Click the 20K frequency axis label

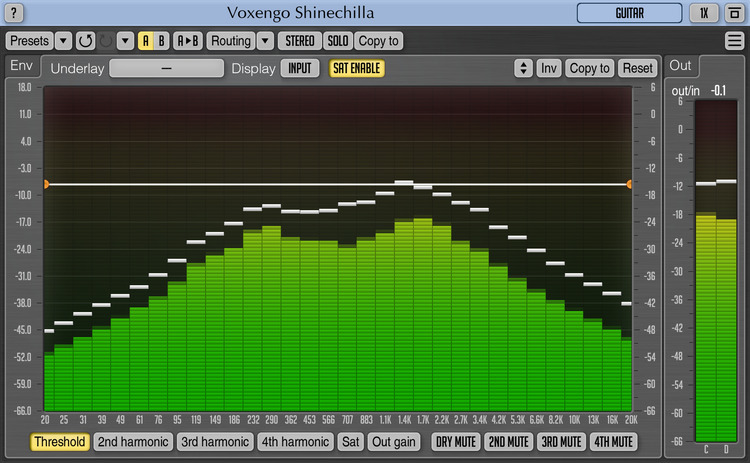pos(631,419)
